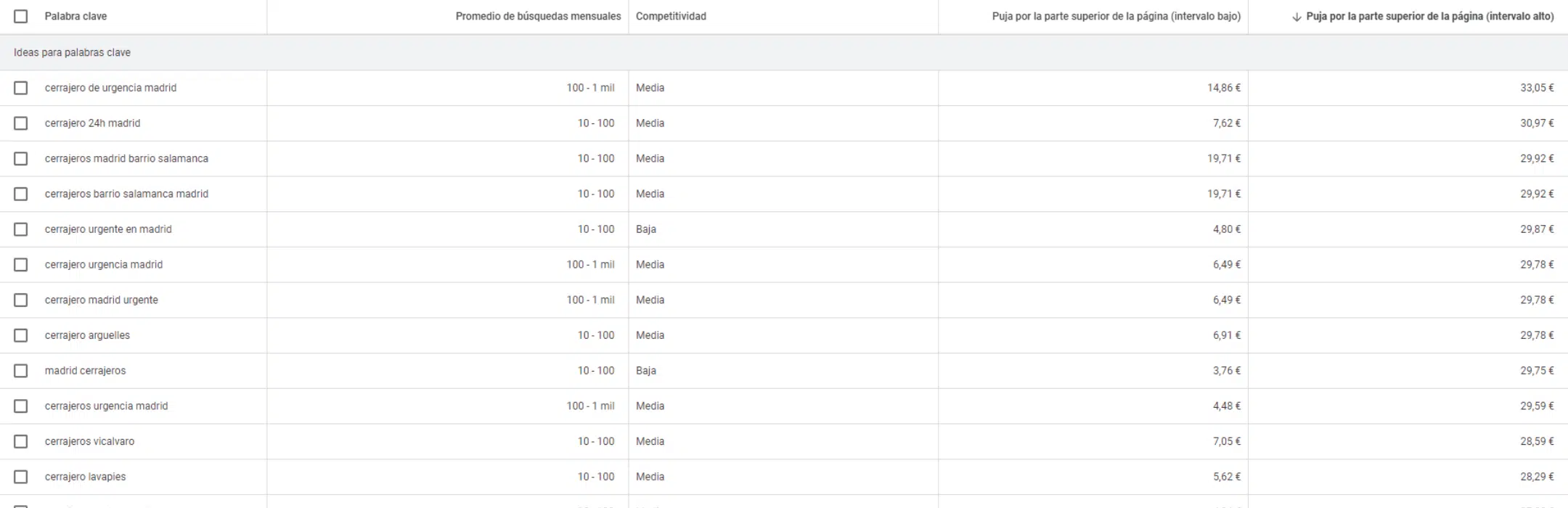
Task: Enable the checkbox for cerrajeros vicalvaro
Action: click(x=21, y=441)
